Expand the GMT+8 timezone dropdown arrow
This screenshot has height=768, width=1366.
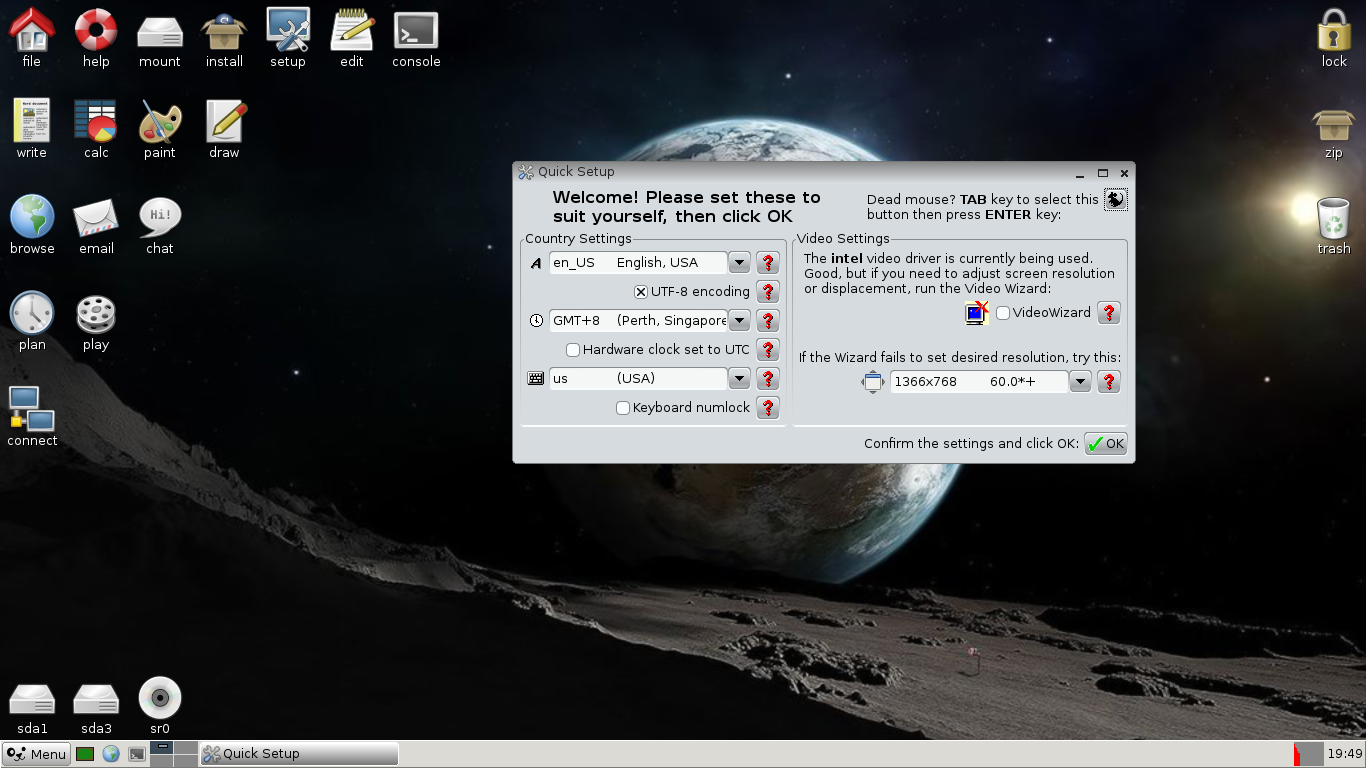tap(739, 321)
